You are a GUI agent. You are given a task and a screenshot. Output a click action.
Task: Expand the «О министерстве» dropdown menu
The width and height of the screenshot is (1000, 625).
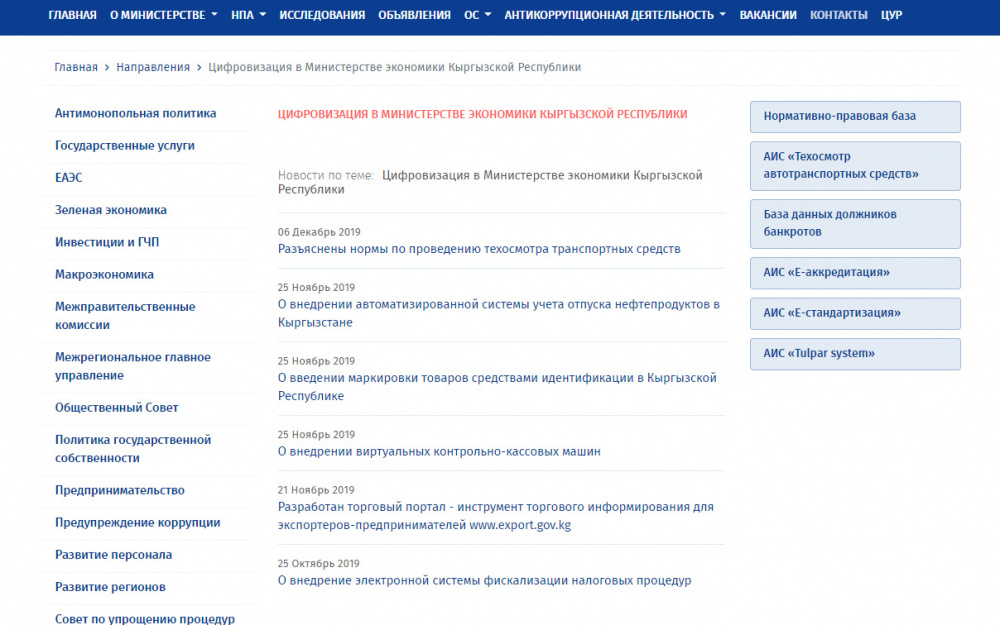163,15
